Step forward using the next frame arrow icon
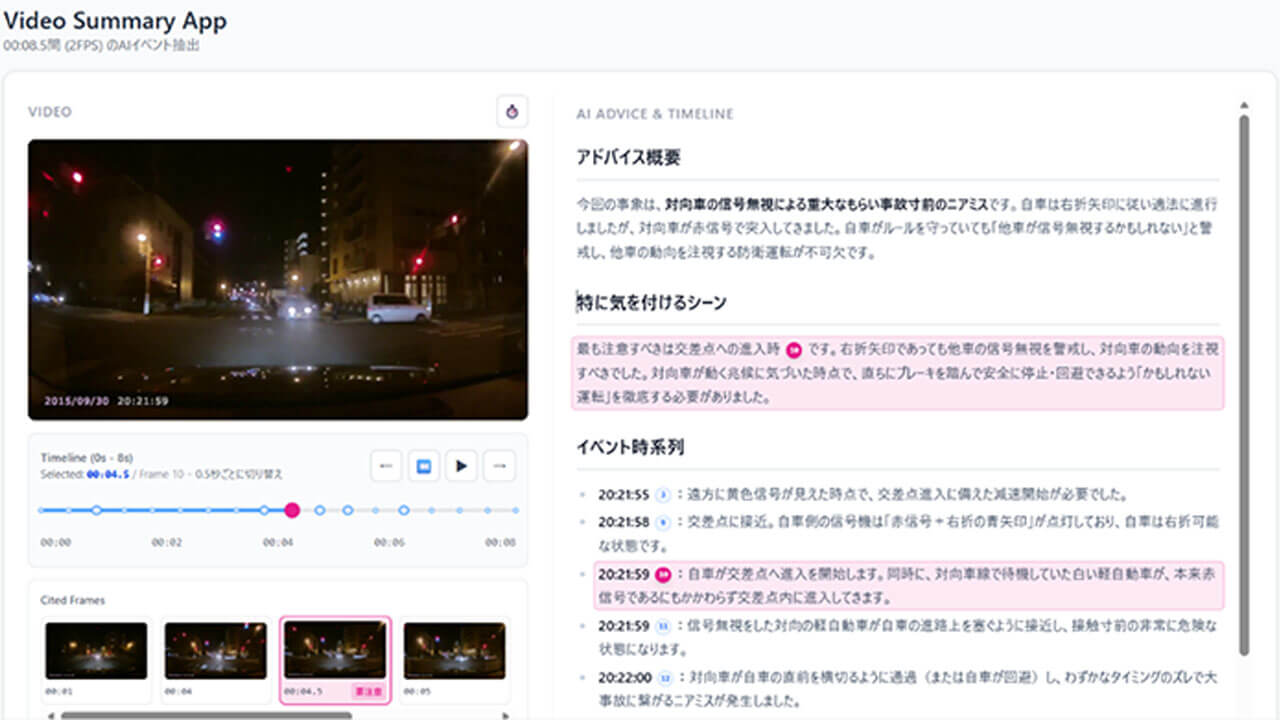1280x720 pixels. pos(499,465)
